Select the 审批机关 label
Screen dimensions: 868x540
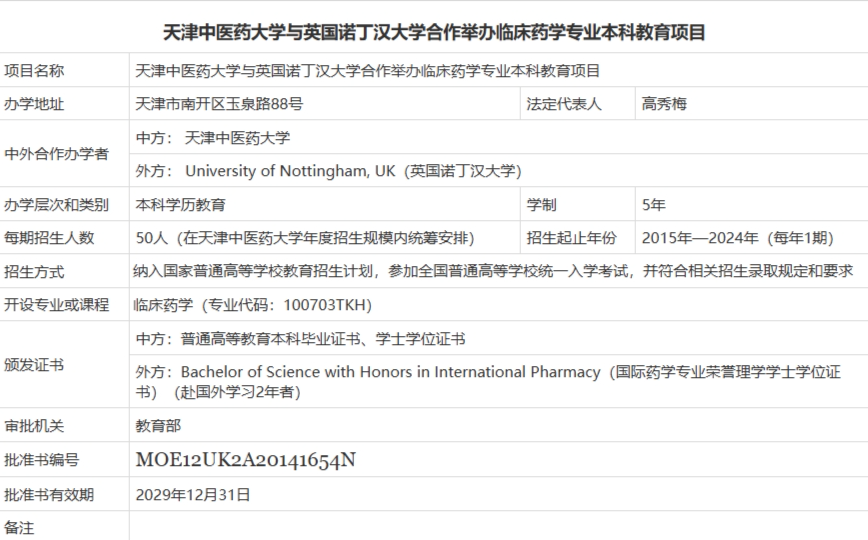pos(34,425)
